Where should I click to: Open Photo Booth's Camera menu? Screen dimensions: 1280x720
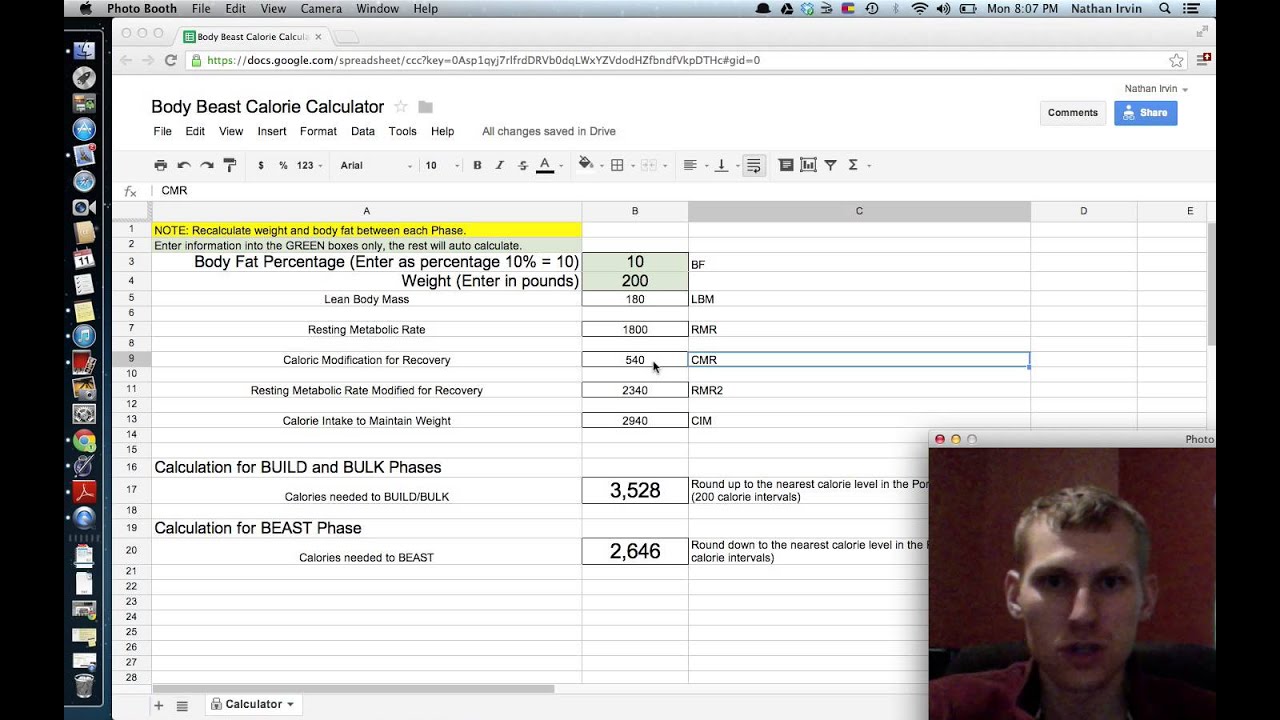pos(320,8)
